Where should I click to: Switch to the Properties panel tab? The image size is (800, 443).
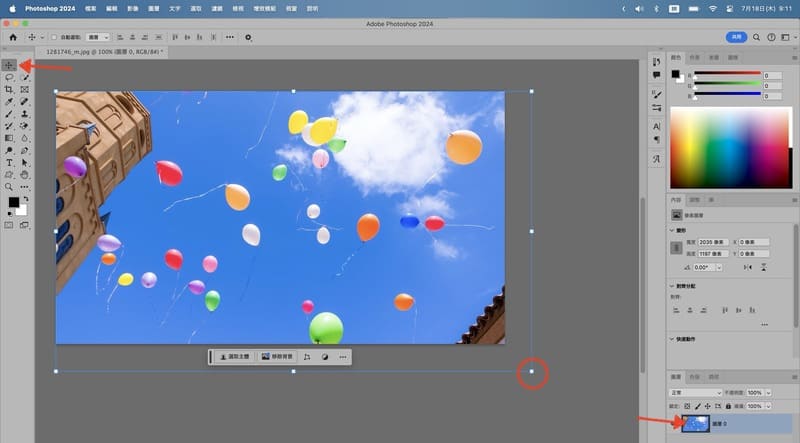[x=676, y=200]
